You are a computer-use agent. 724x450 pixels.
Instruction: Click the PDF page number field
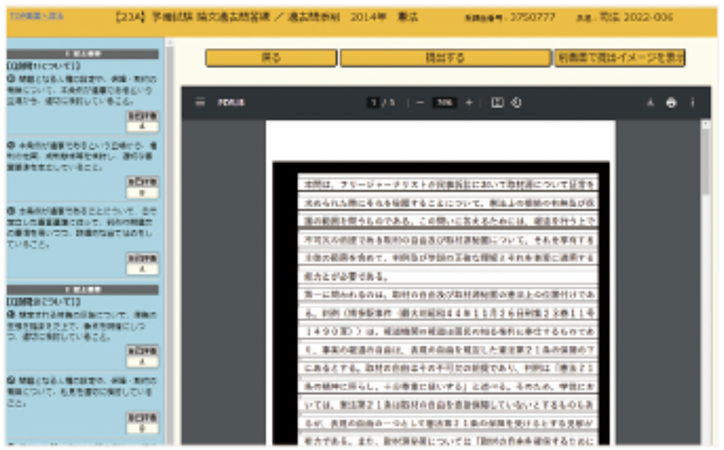(x=372, y=102)
